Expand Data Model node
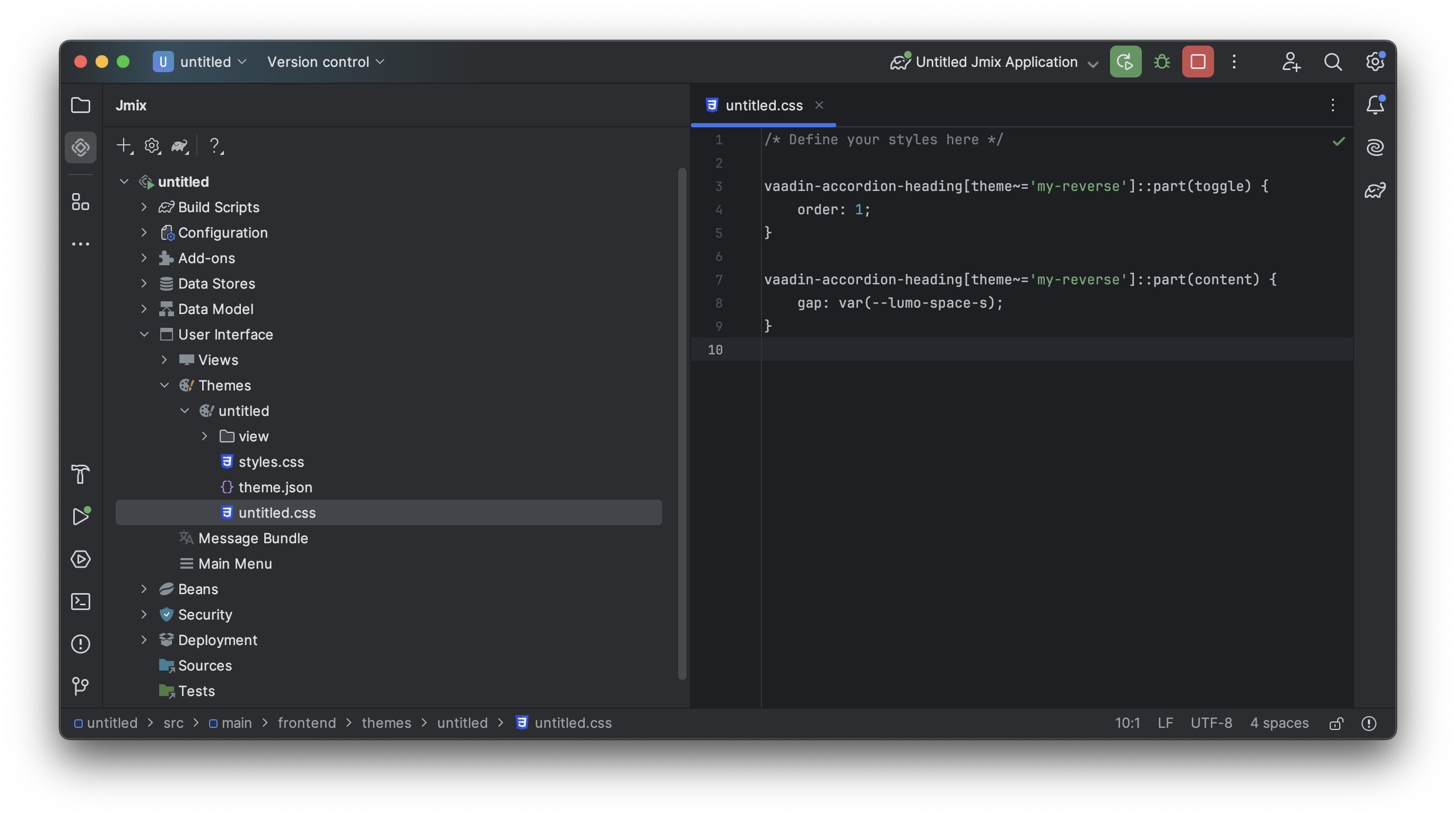 point(144,309)
